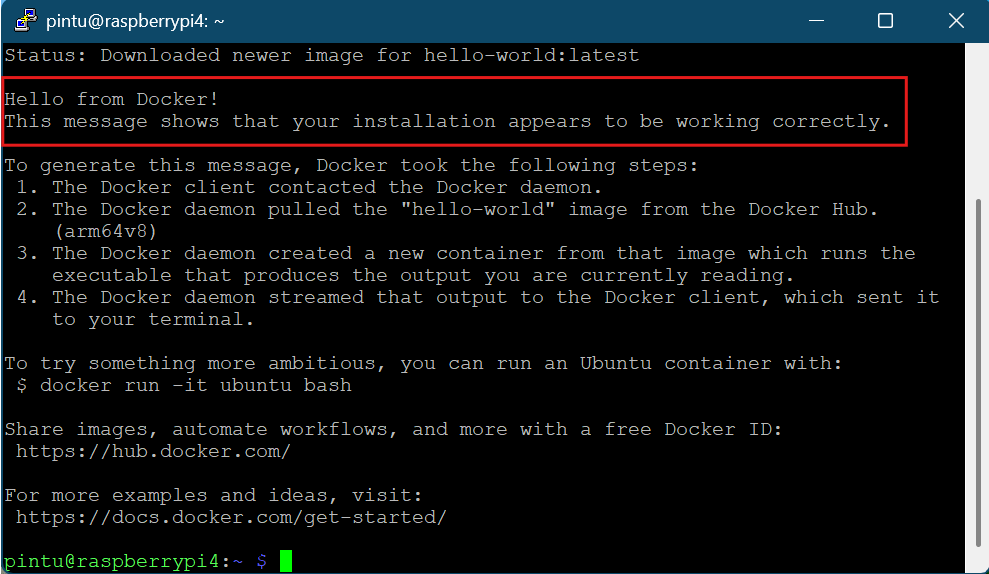Screen dimensions: 989x574
Task: Click the line "Share images, automate workflows..."
Action: pos(393,430)
